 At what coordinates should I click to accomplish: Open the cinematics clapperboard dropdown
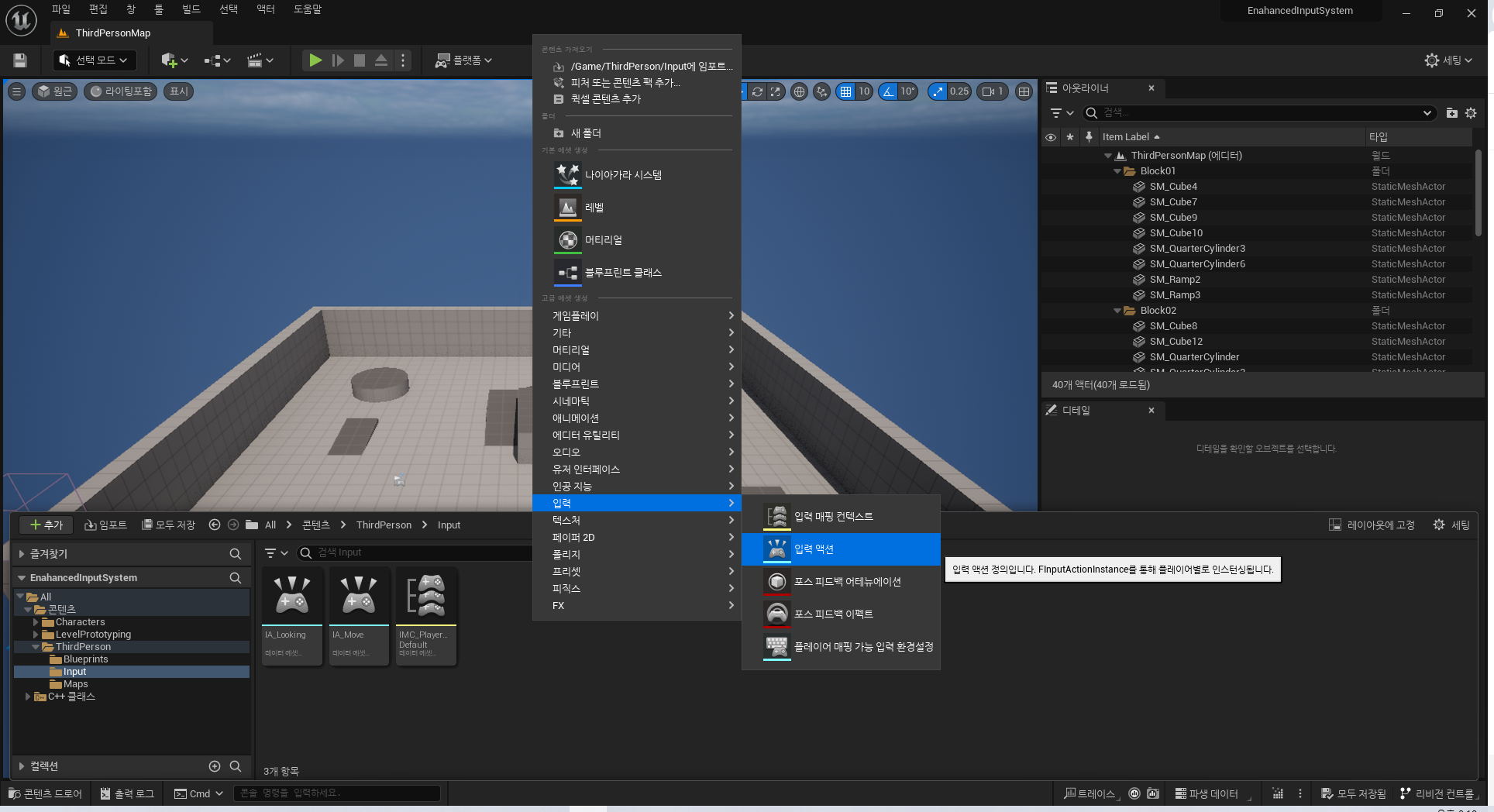260,60
